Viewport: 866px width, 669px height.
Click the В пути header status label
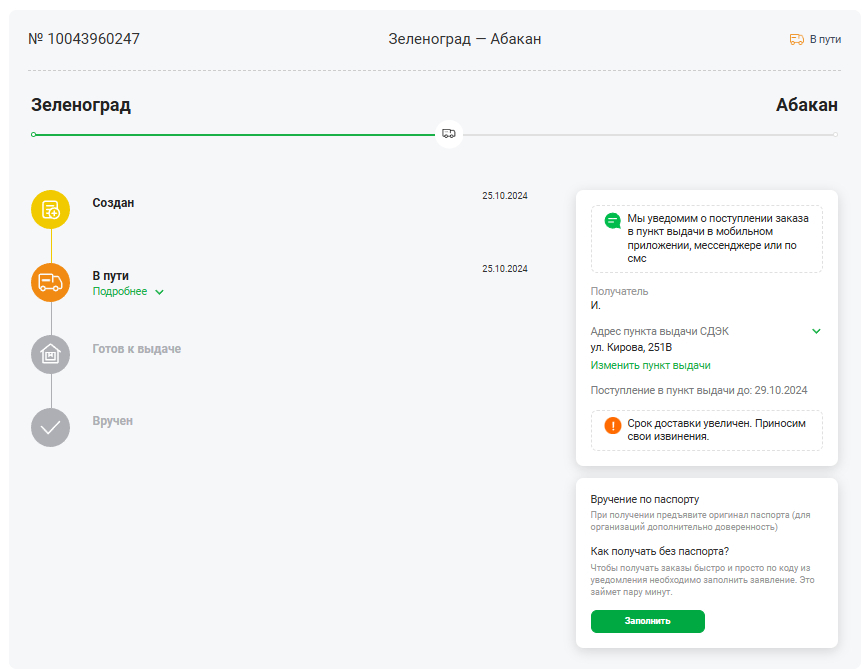coord(825,40)
